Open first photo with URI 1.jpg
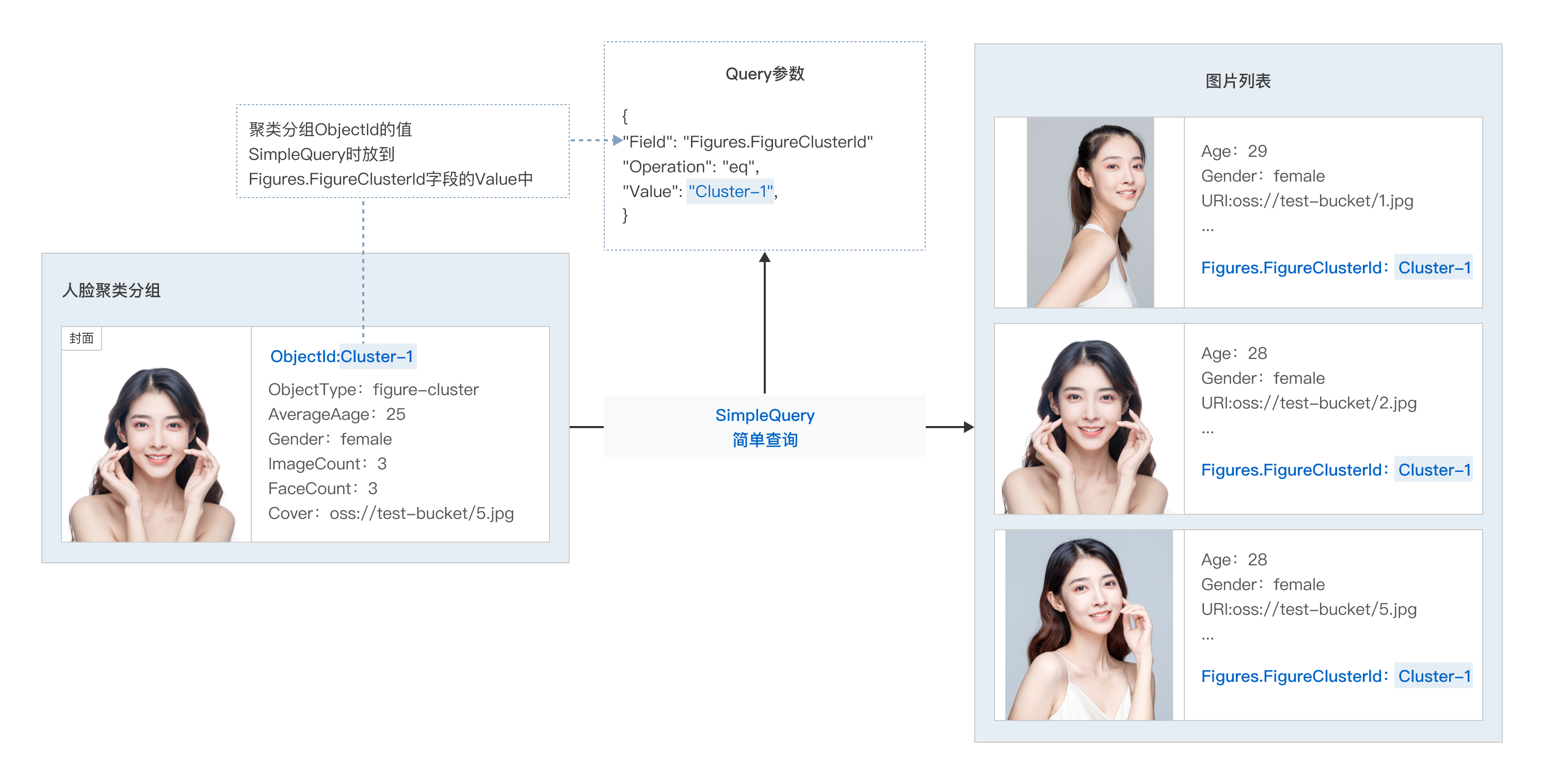This screenshot has width=1544, height=784. [1090, 213]
